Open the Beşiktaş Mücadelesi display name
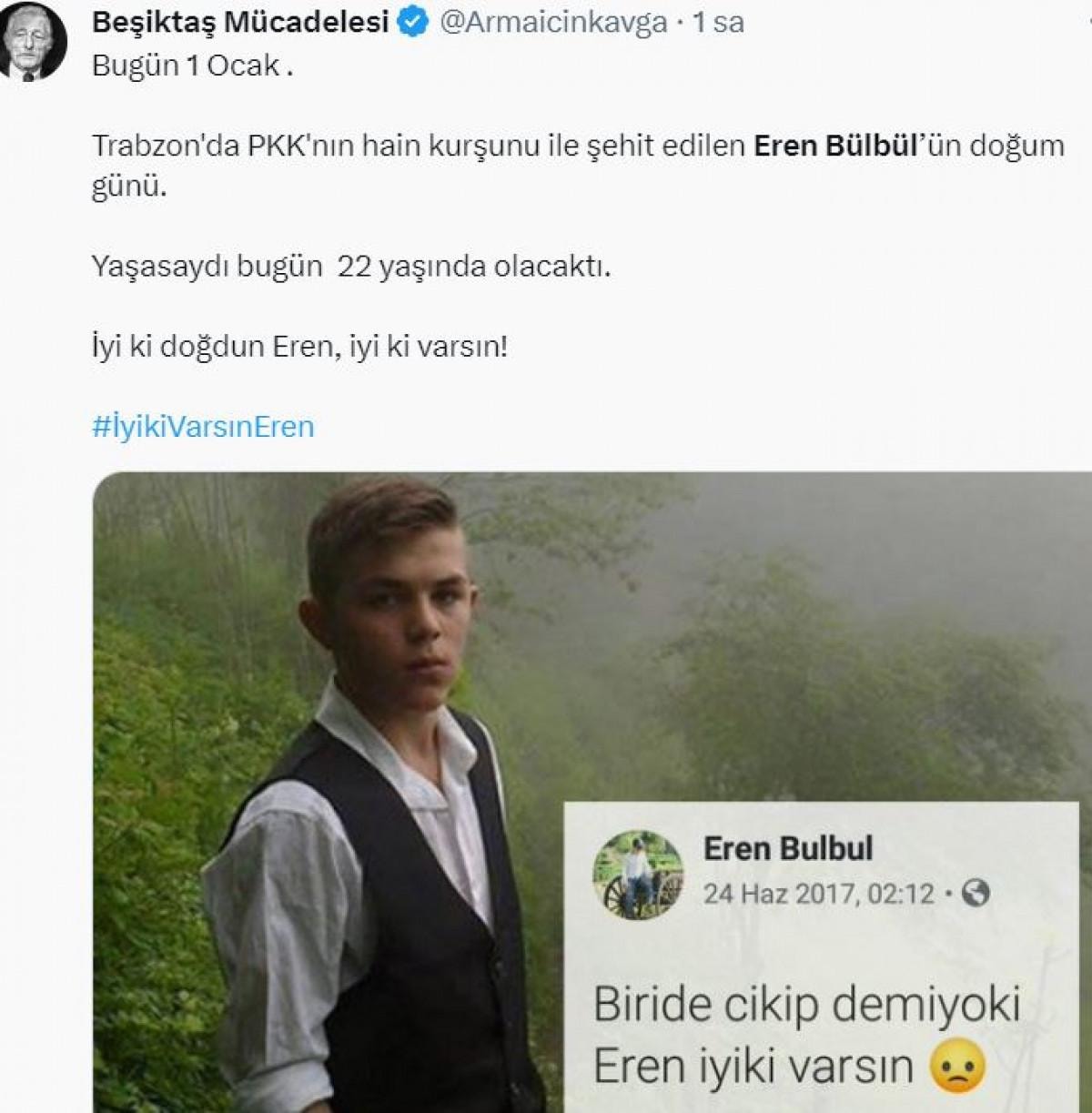Image resolution: width=1092 pixels, height=1113 pixels. 240,22
